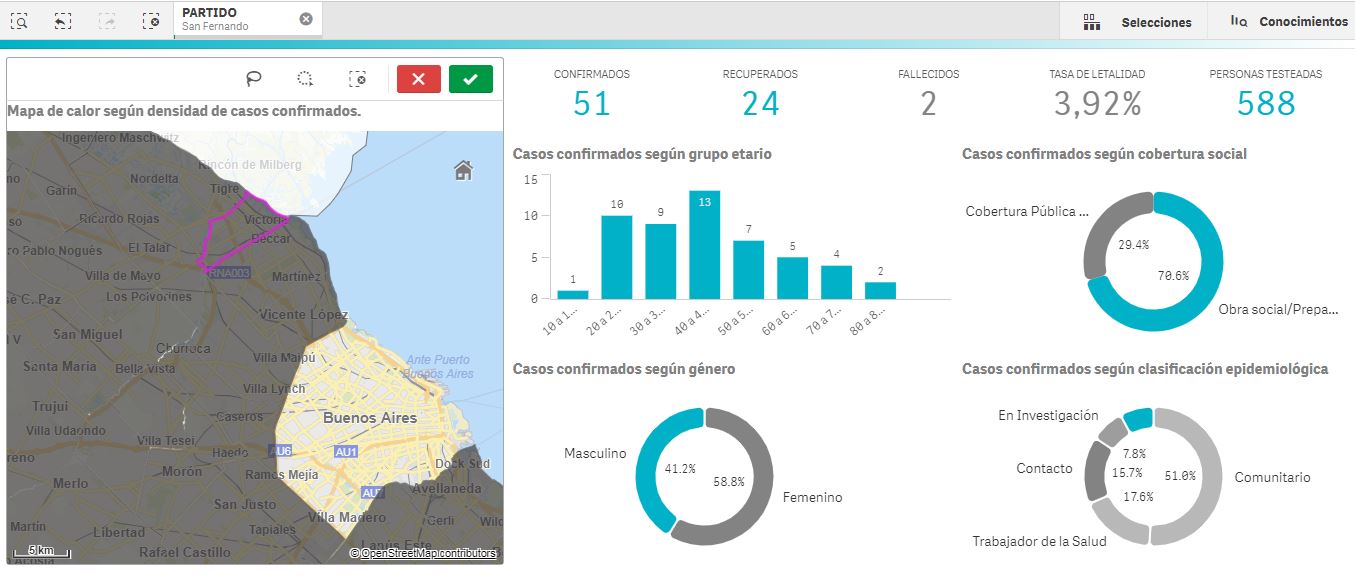Step forward one selection
1355x582 pixels.
[107, 20]
